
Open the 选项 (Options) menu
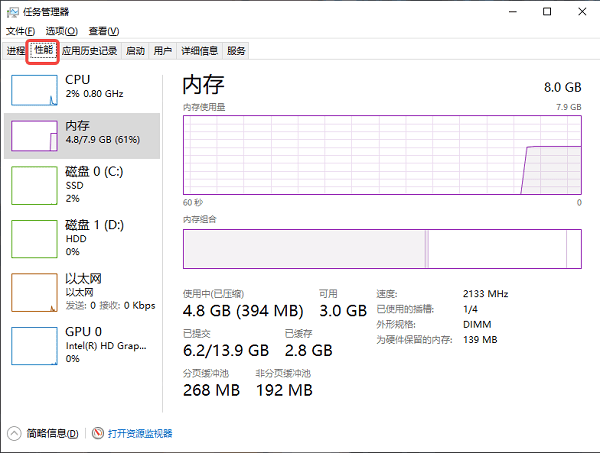(x=61, y=32)
